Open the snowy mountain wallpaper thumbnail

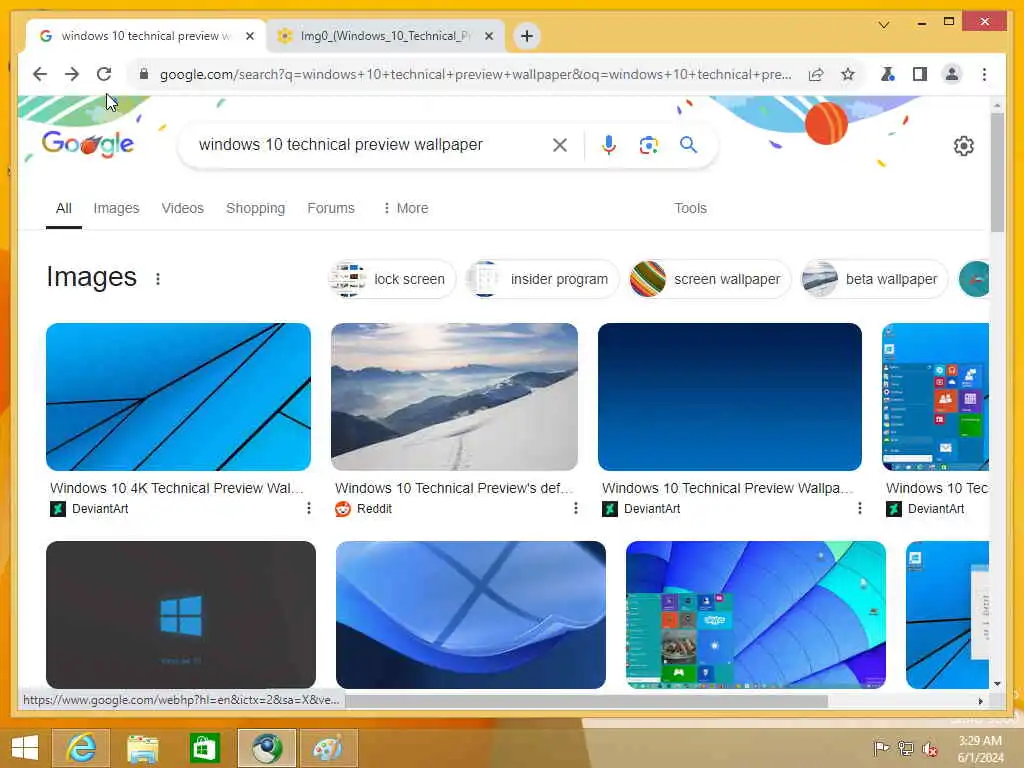point(455,396)
